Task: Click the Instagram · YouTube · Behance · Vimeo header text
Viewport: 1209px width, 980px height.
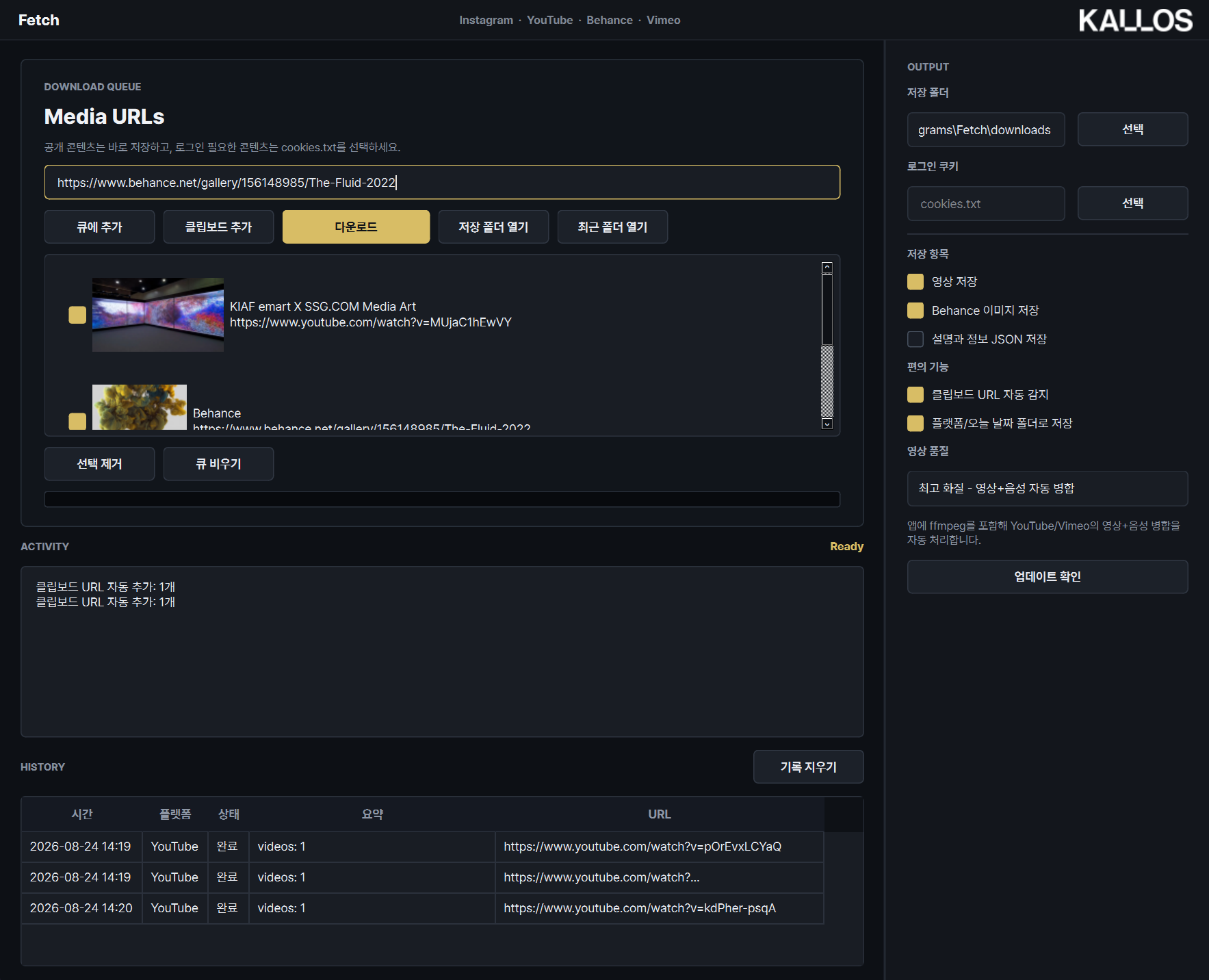Action: [x=570, y=20]
